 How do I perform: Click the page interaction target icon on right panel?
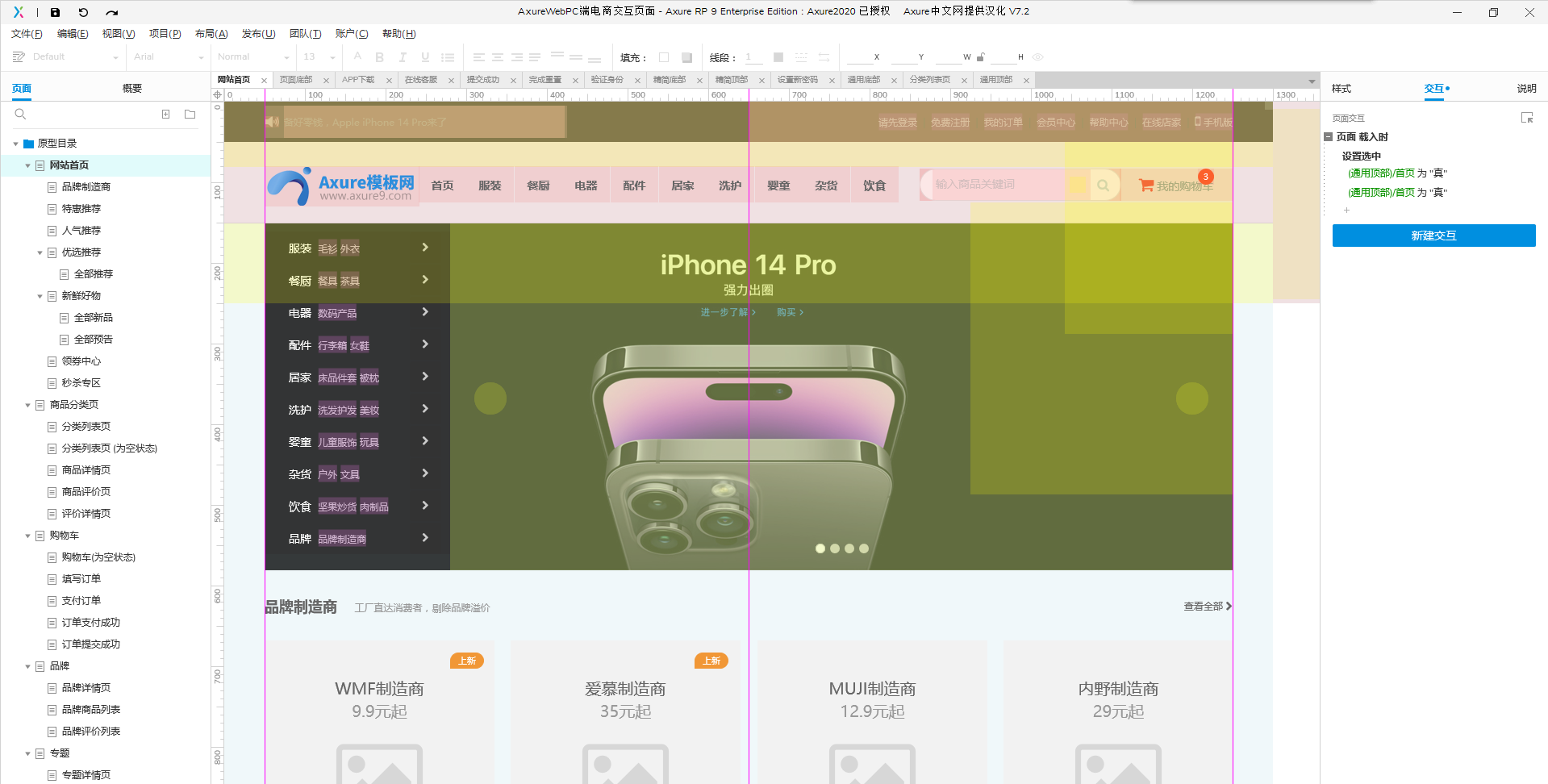coord(1526,118)
